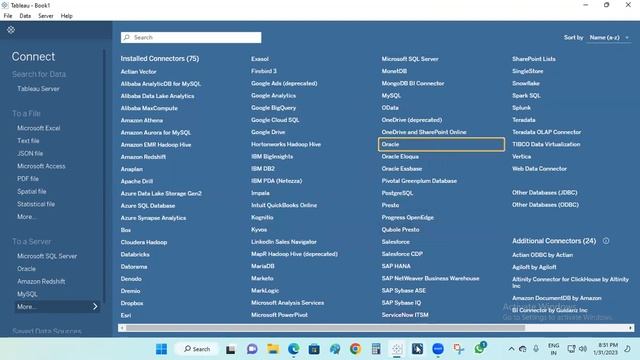Choose the Web Data Connector

click(540, 169)
